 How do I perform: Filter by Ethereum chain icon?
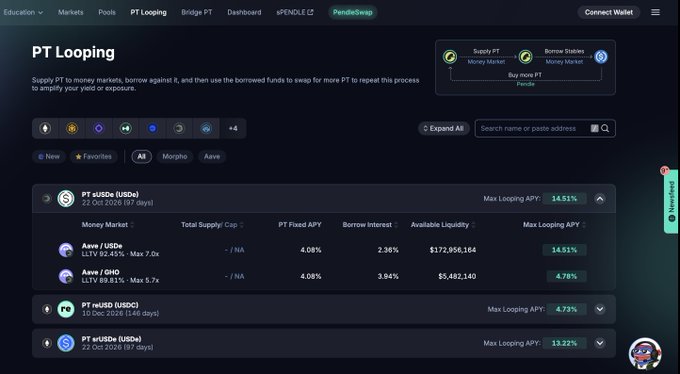coord(45,128)
